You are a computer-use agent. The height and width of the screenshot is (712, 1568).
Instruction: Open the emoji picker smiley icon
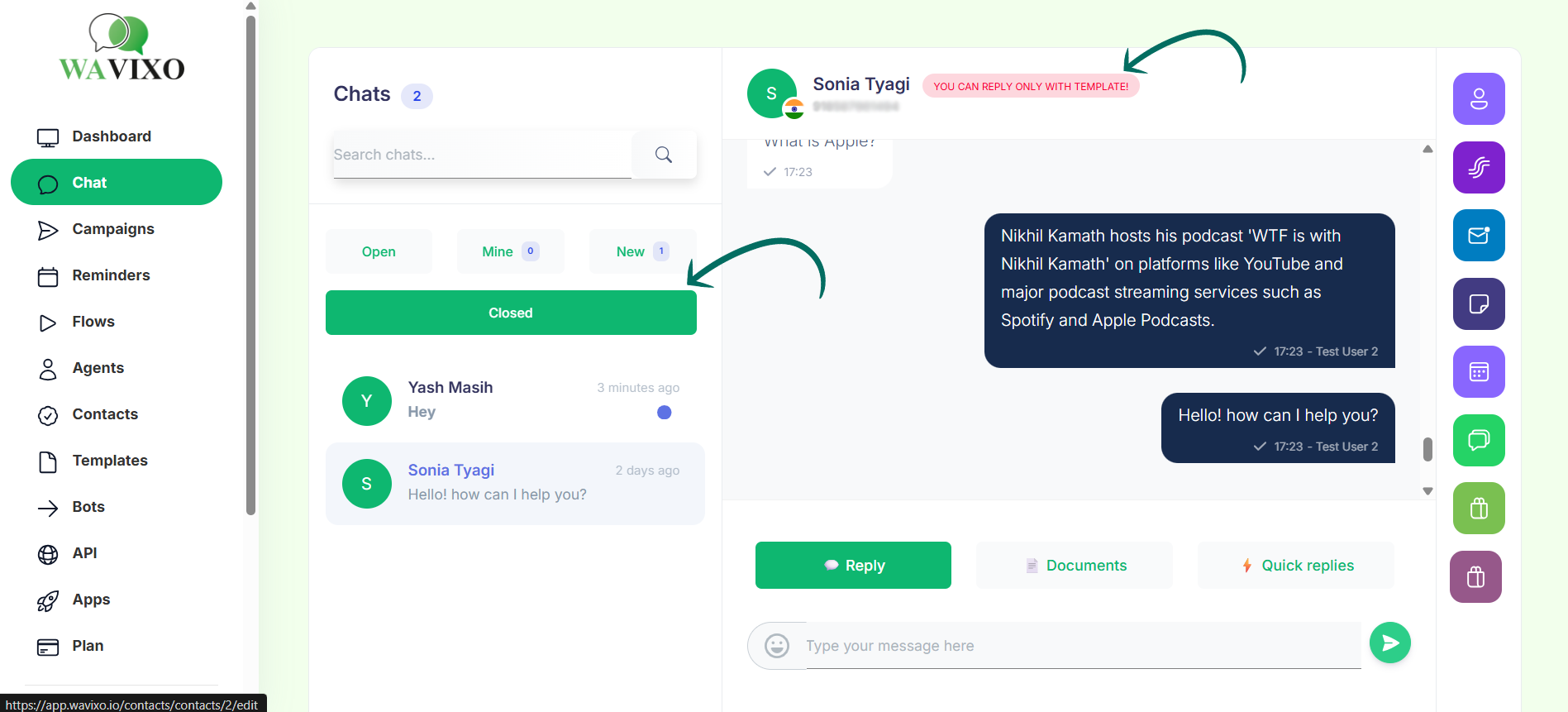777,645
